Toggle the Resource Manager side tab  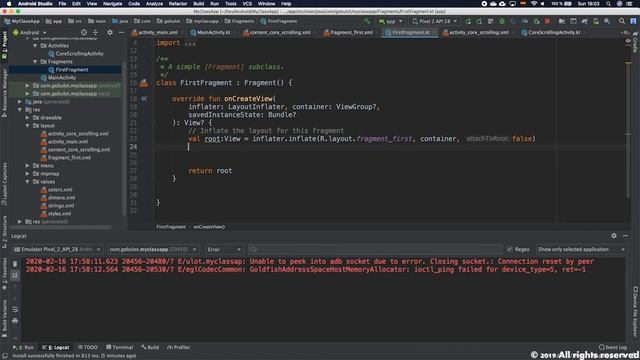pyautogui.click(x=4, y=93)
